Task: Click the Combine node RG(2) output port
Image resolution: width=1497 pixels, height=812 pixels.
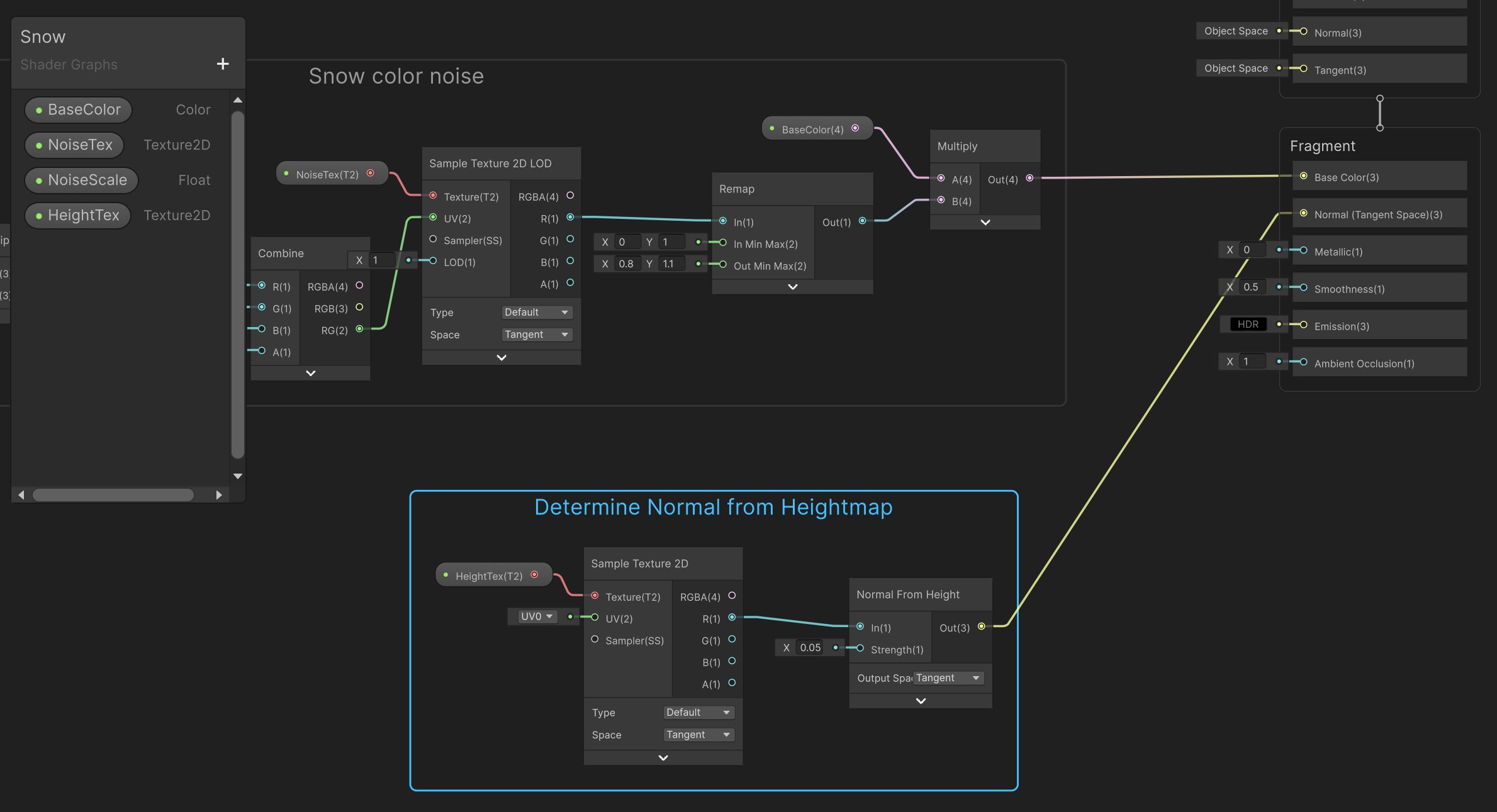Action: click(x=359, y=329)
